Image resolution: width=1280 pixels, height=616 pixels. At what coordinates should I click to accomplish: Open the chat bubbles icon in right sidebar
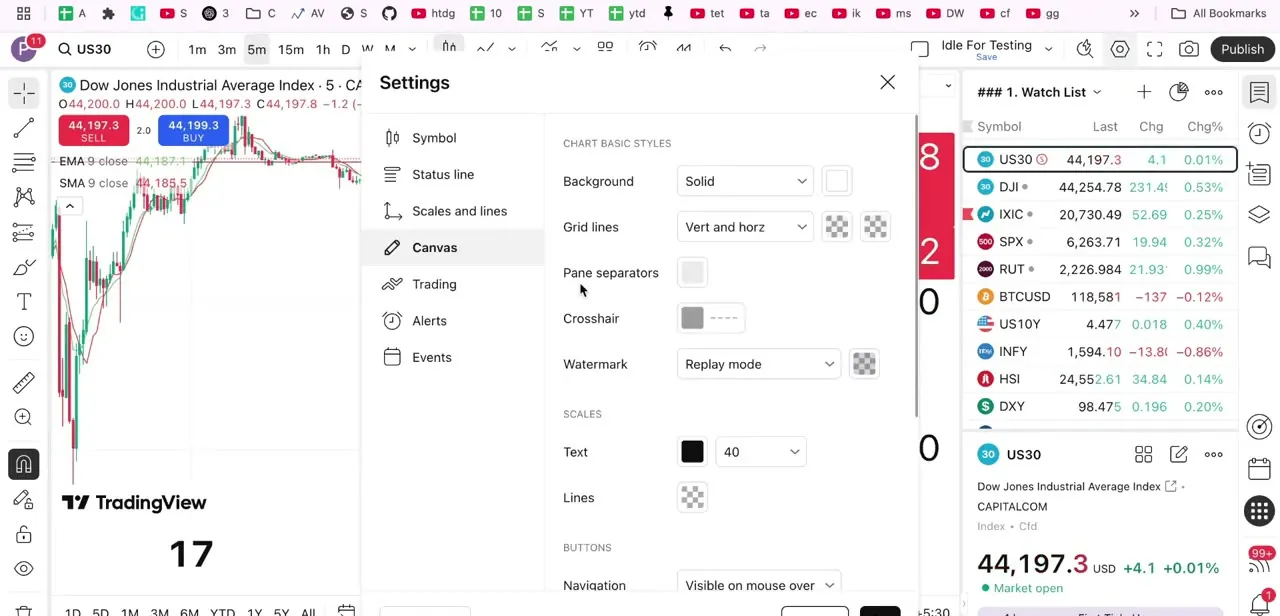1259,258
